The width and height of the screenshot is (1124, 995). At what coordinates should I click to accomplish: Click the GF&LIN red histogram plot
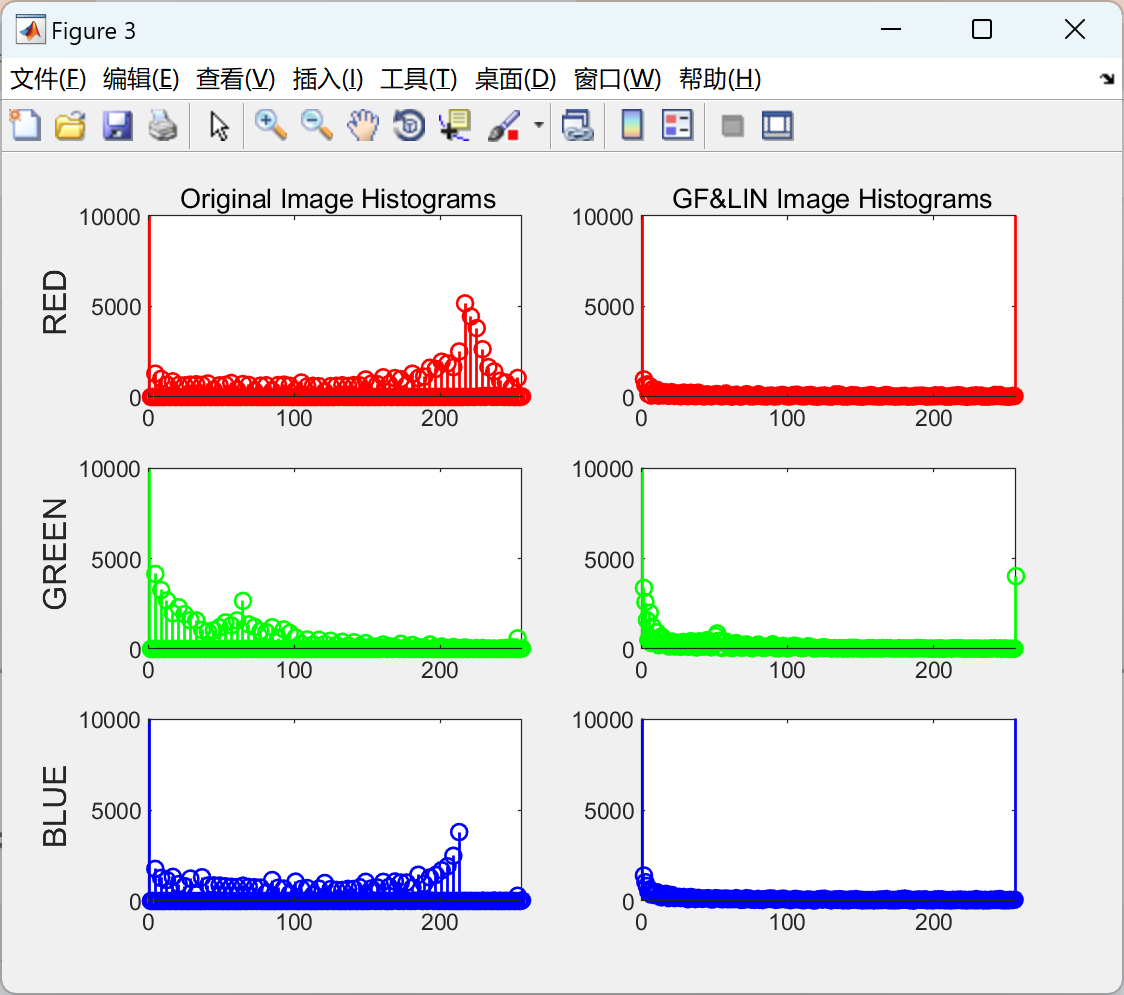[829, 306]
